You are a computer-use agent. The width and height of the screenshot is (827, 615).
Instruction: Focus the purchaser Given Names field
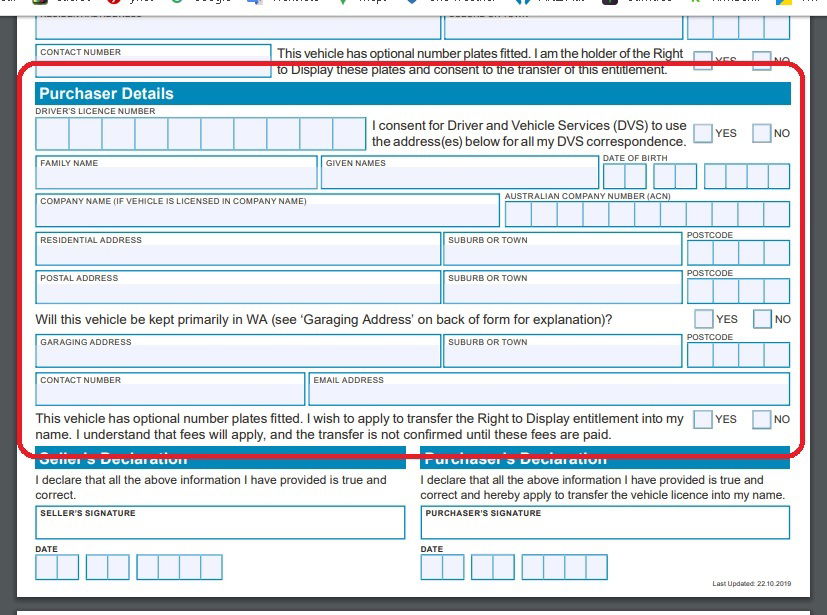click(459, 172)
